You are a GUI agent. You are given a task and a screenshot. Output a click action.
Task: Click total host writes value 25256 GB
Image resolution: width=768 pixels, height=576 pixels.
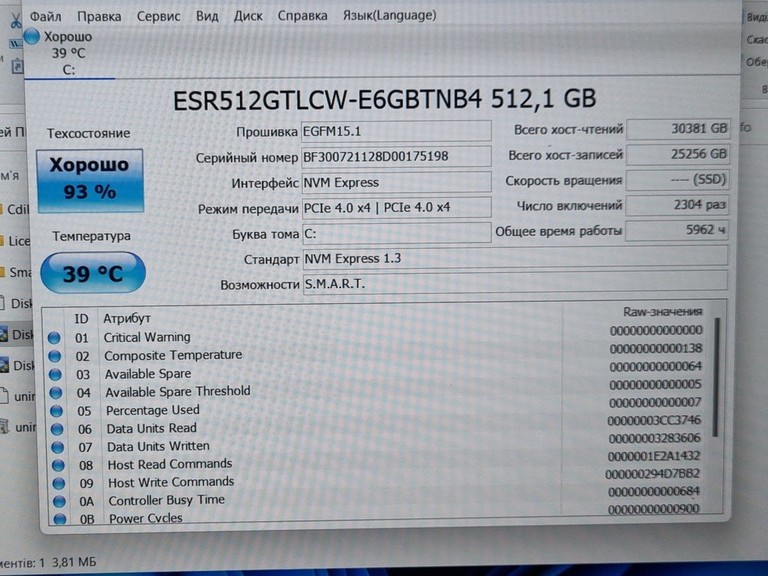pos(678,154)
